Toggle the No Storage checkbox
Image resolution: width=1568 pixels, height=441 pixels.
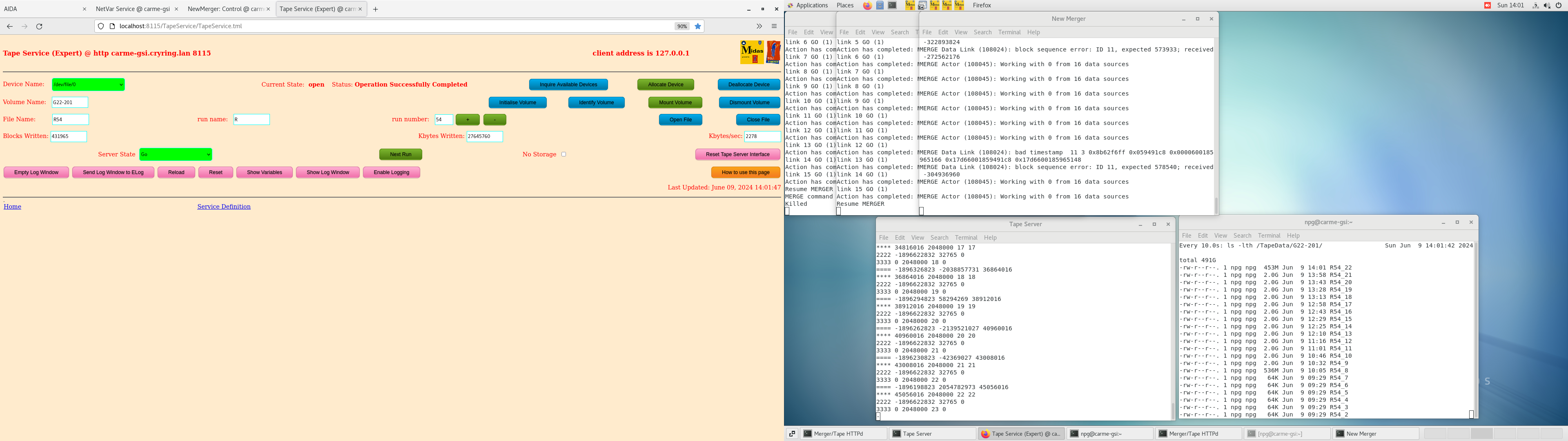click(563, 154)
